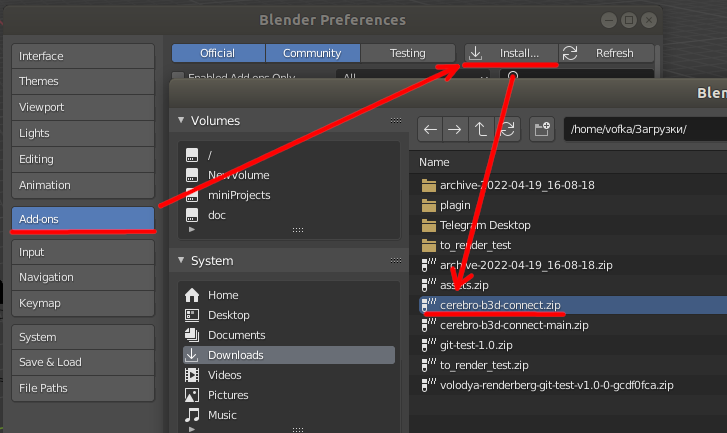Switch to the Keymap preferences section
Image resolution: width=727 pixels, height=433 pixels.
(83, 303)
